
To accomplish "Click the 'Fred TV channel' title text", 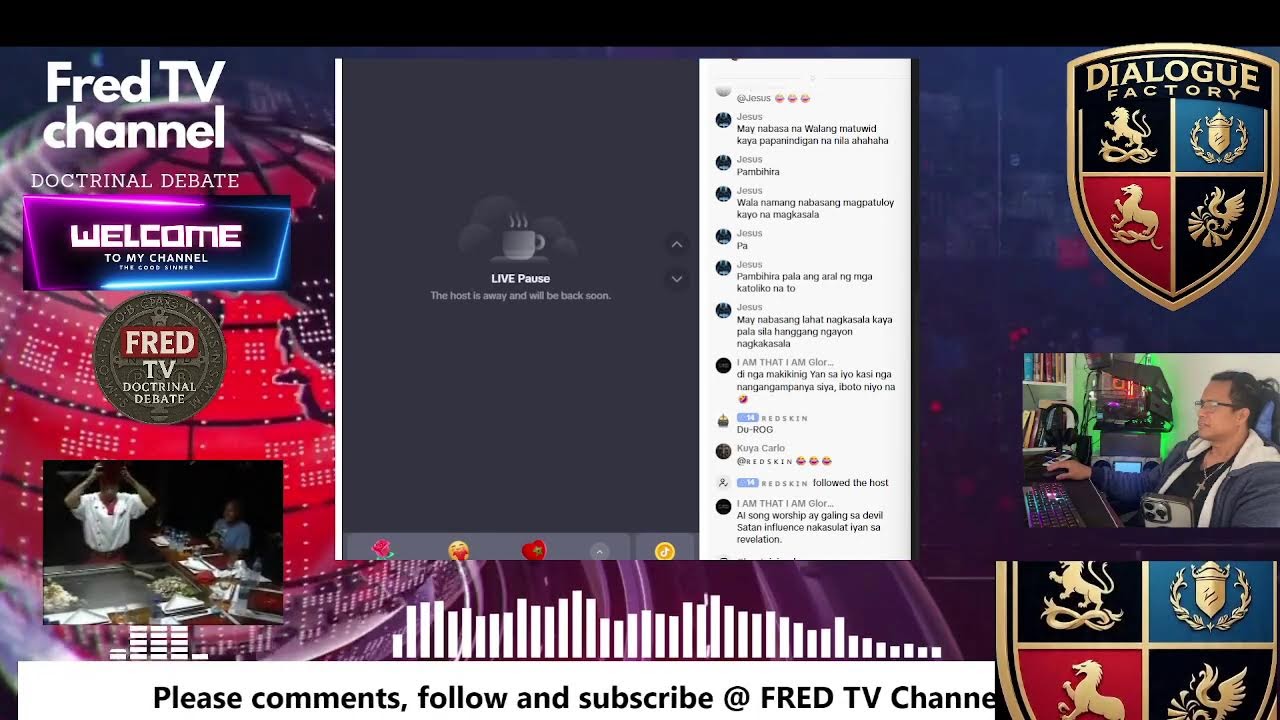I will point(135,105).
